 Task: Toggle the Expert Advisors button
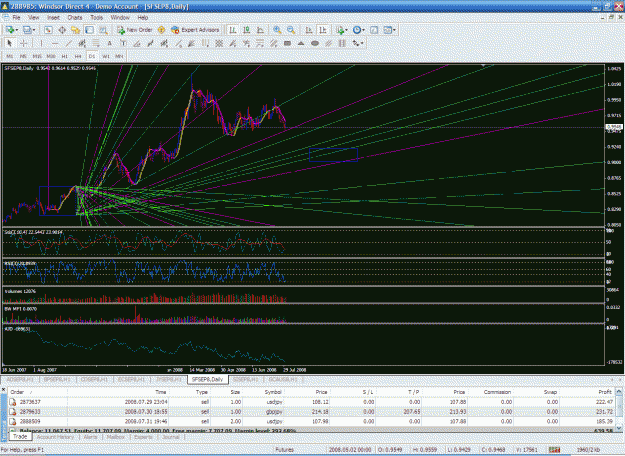point(195,30)
